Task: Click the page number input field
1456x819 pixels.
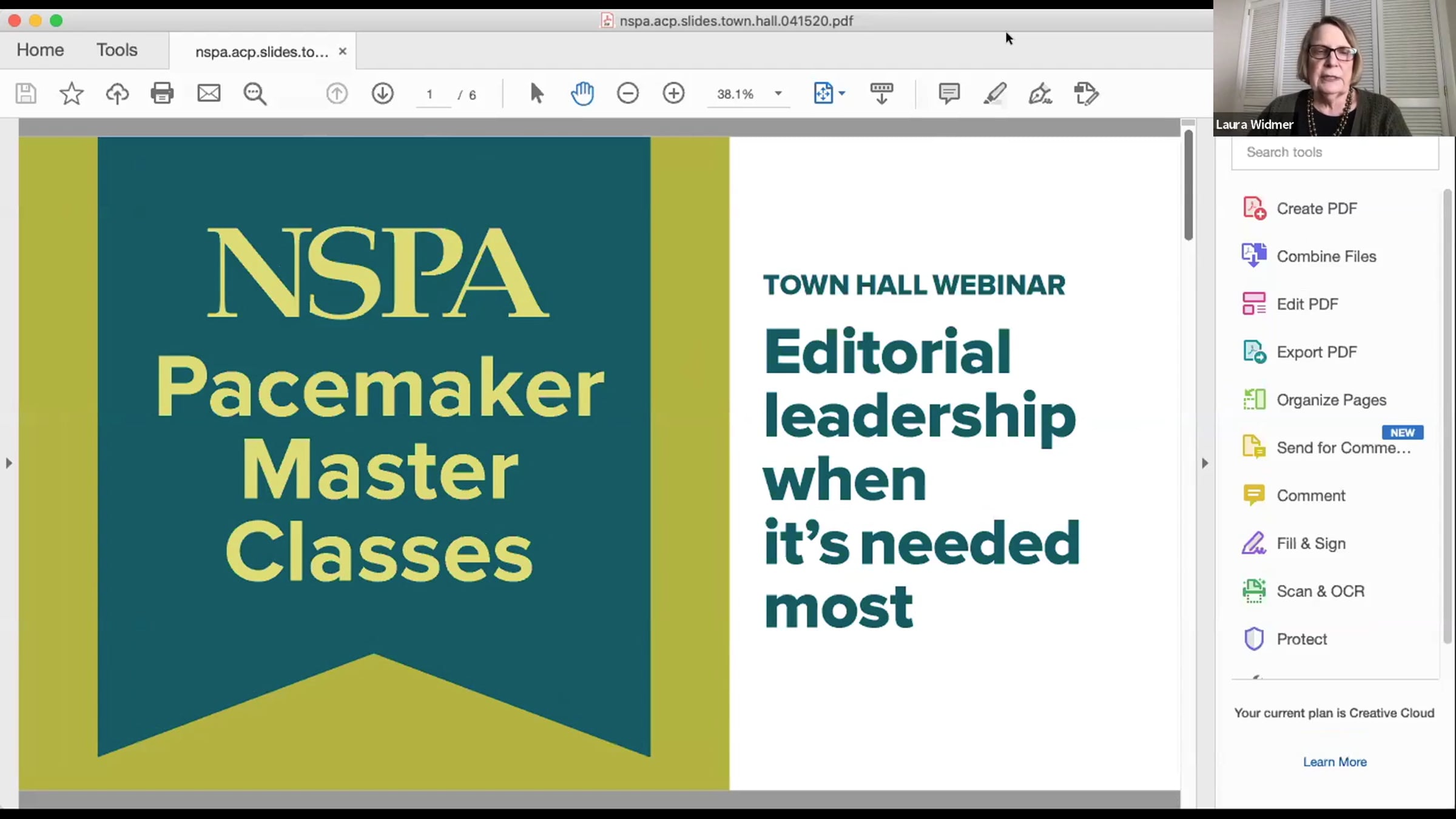Action: click(433, 94)
